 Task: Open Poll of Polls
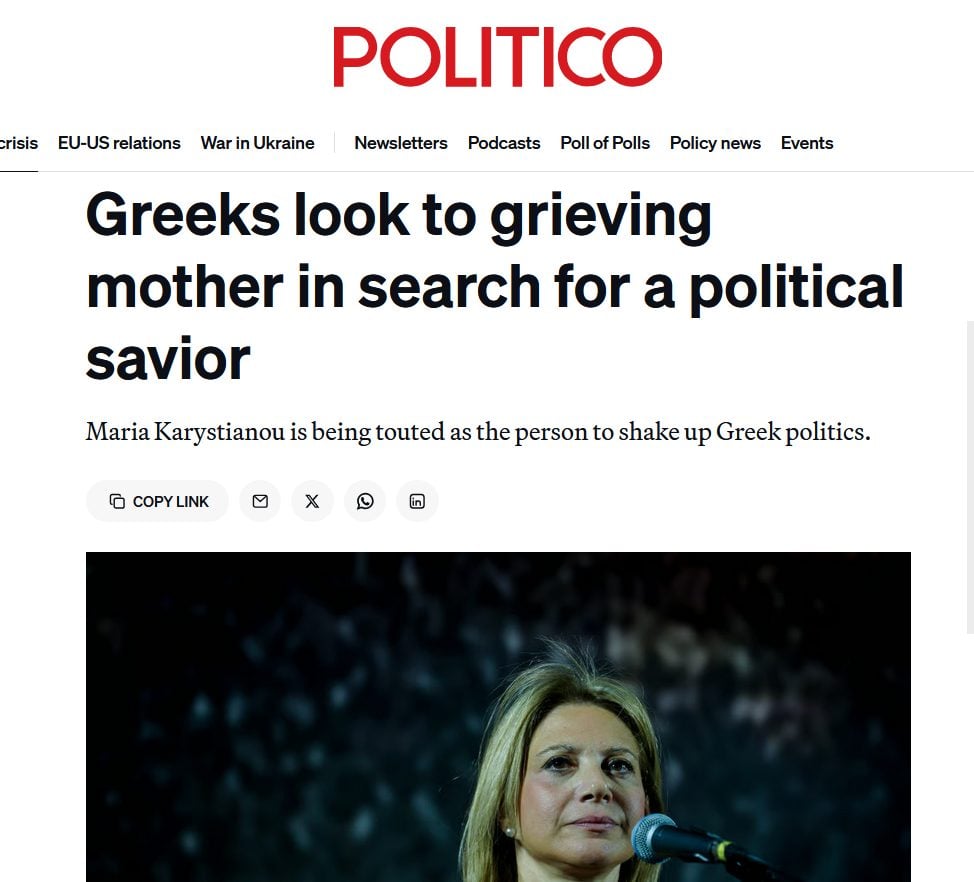tap(605, 143)
